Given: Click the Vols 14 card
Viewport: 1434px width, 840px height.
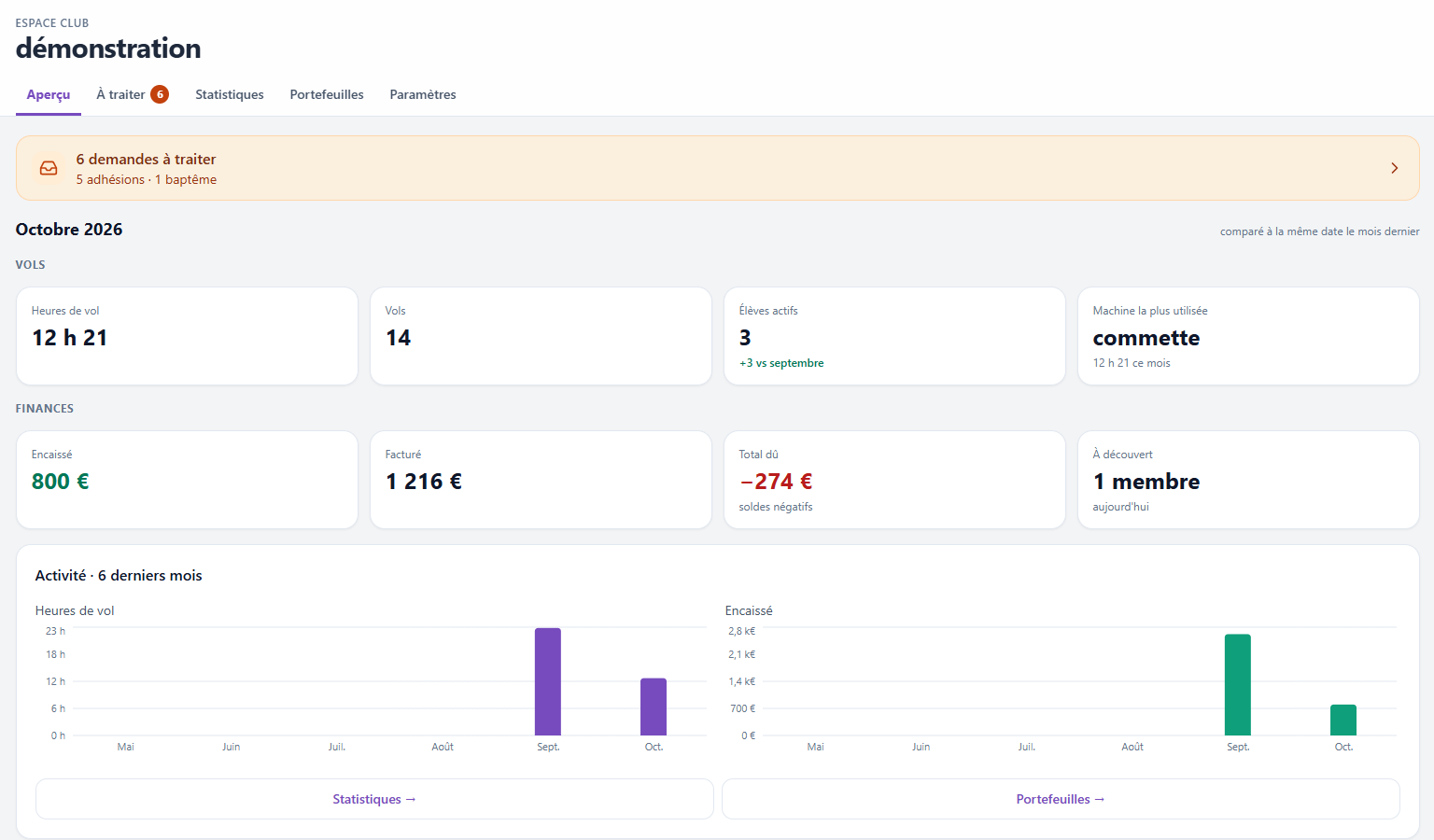Looking at the screenshot, I should pyautogui.click(x=541, y=336).
